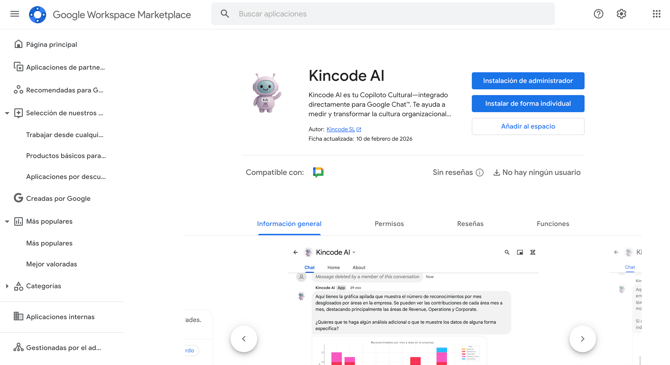Select Mejor valoradas
The height and width of the screenshot is (365, 670).
51,264
